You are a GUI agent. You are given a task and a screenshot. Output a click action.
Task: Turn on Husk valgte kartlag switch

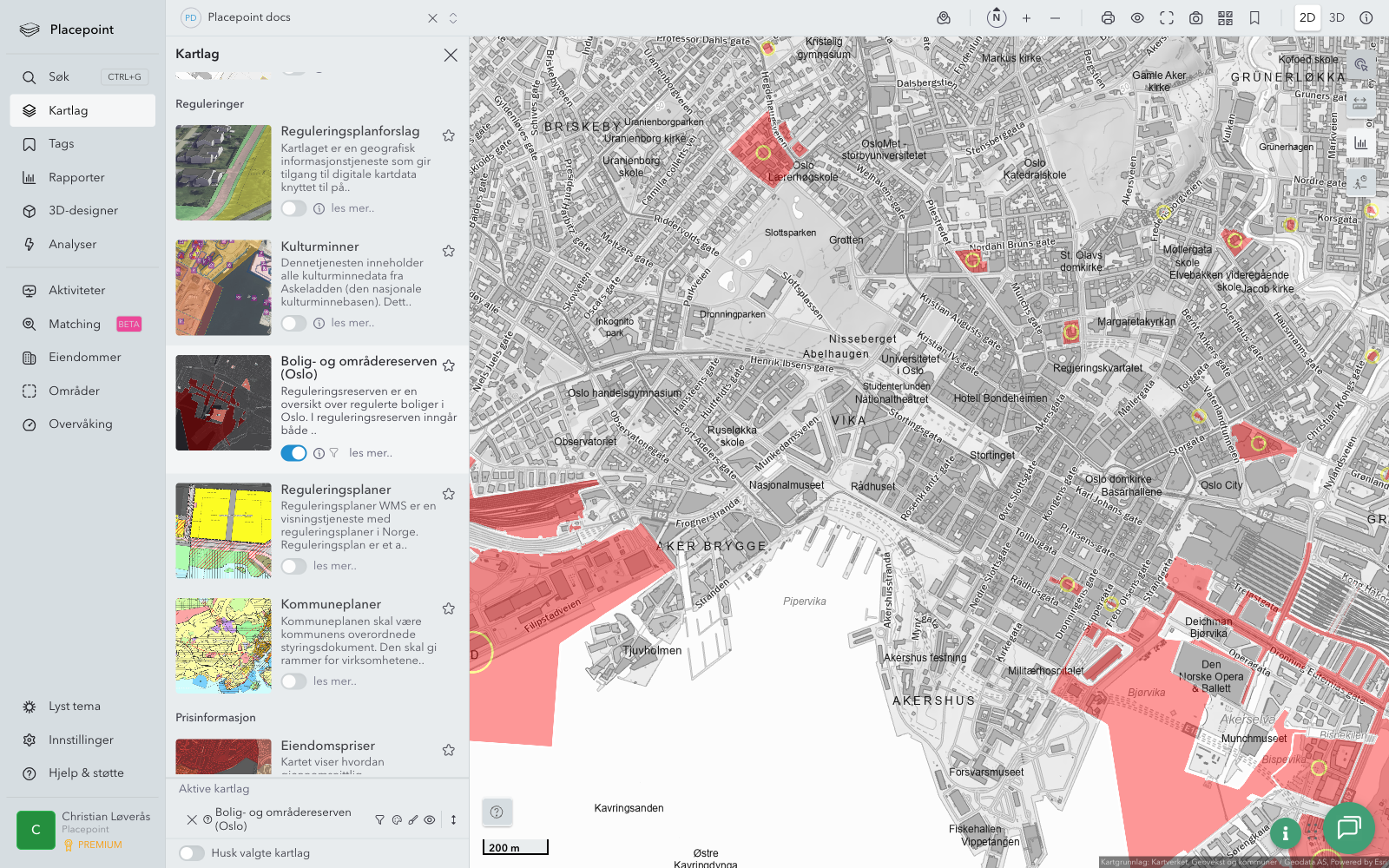click(192, 853)
